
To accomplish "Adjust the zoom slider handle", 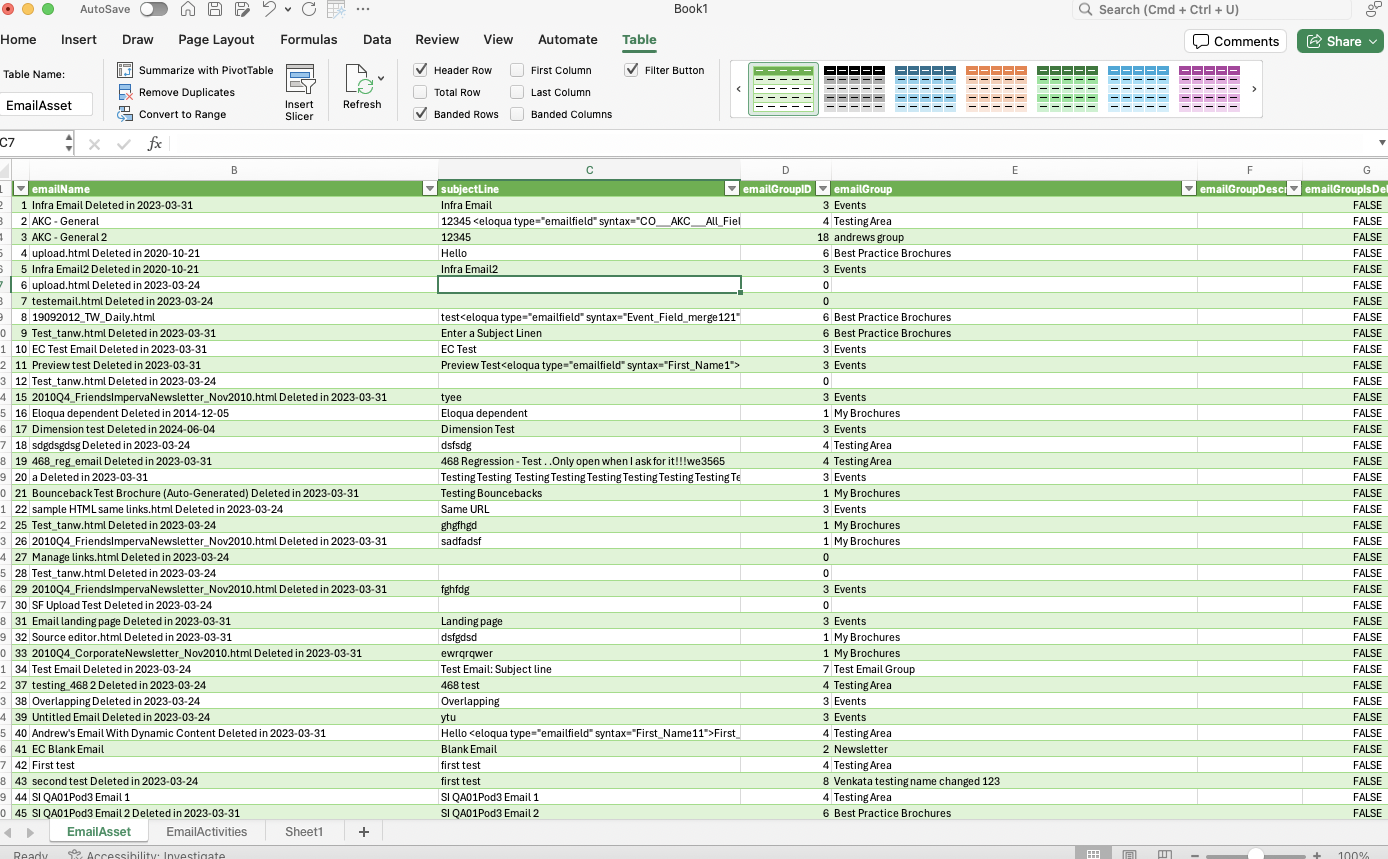I will [1256, 856].
